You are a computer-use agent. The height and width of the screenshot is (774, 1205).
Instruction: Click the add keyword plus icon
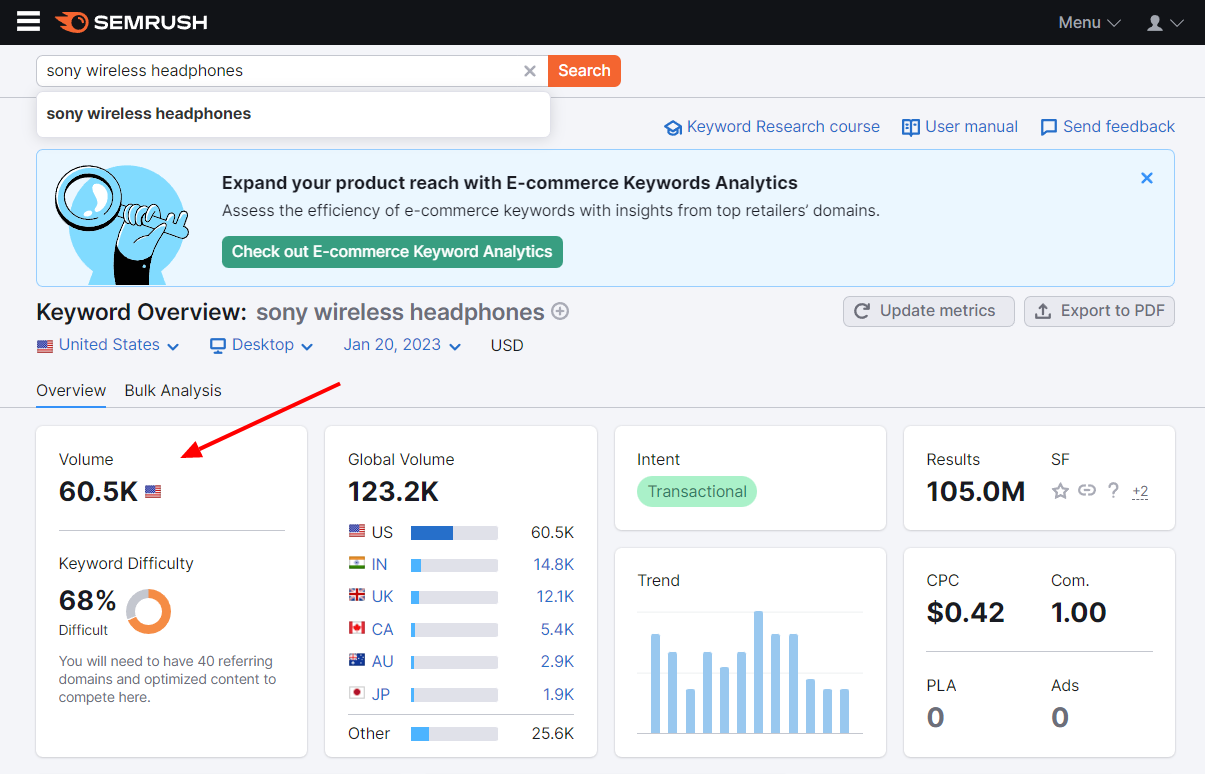click(x=560, y=311)
